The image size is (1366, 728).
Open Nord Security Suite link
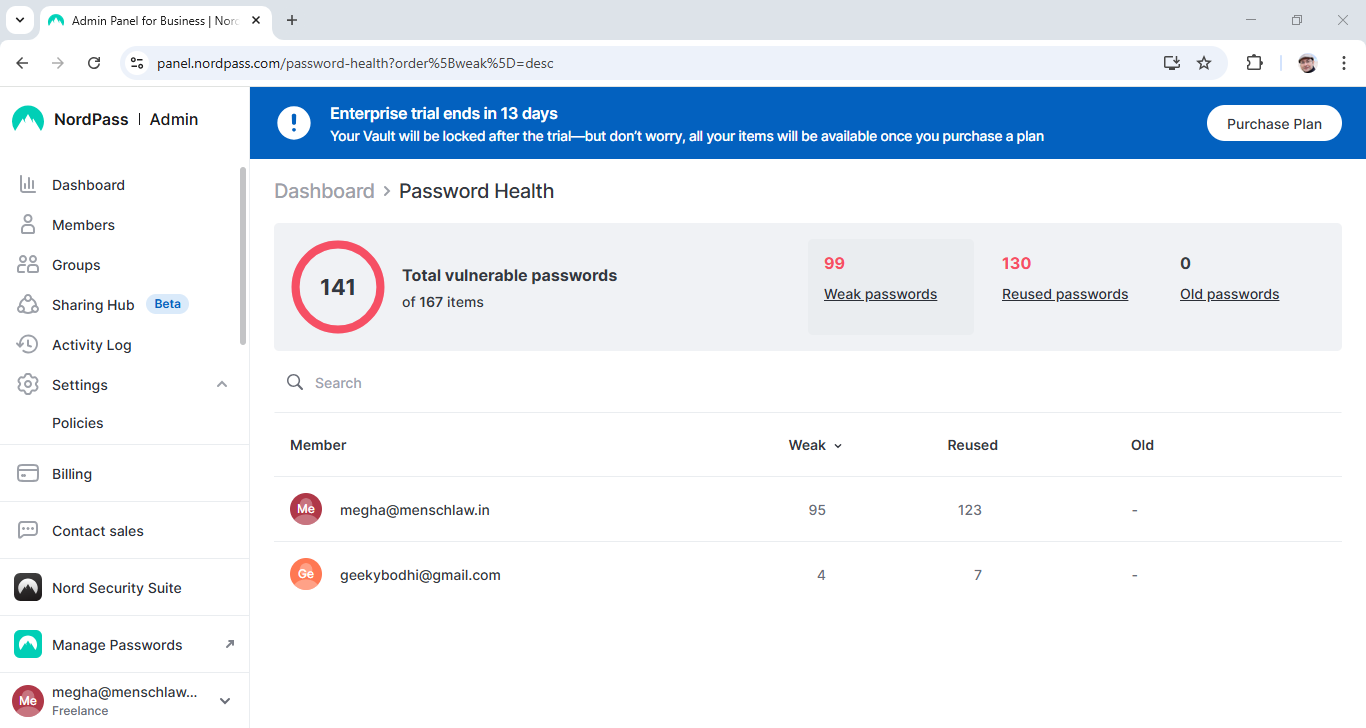pos(117,588)
